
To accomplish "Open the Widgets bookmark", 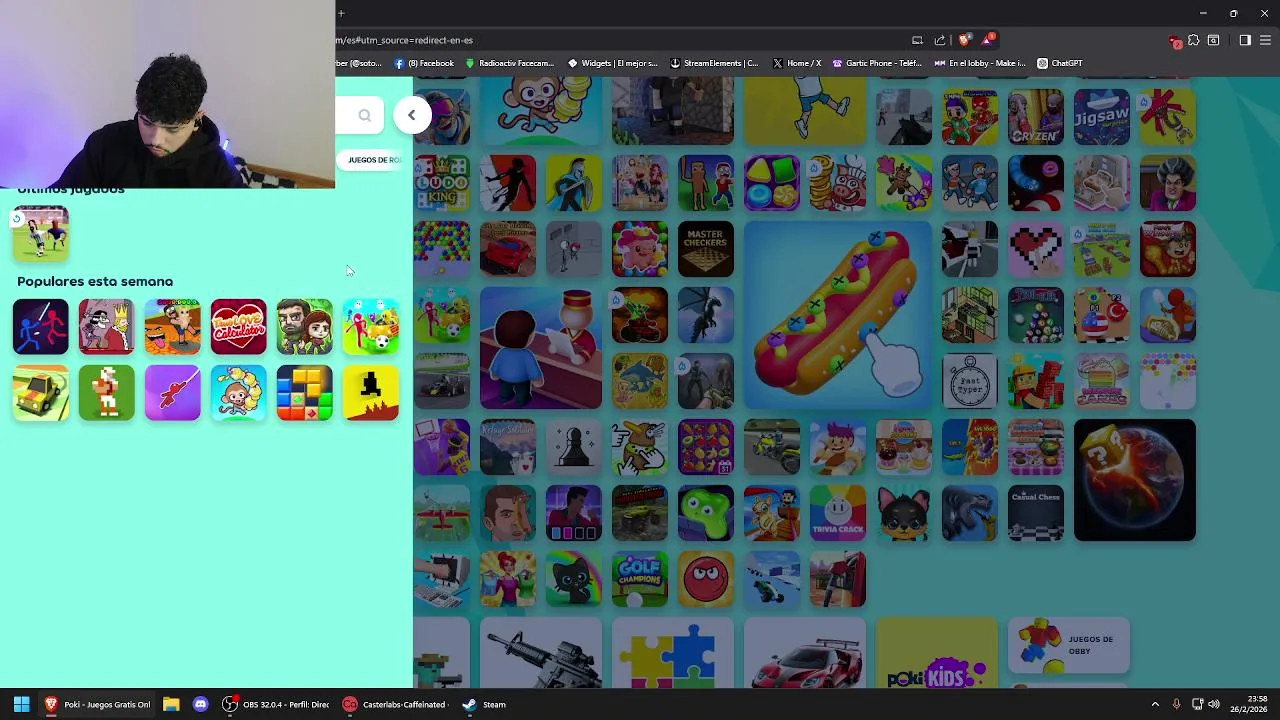I will point(612,63).
